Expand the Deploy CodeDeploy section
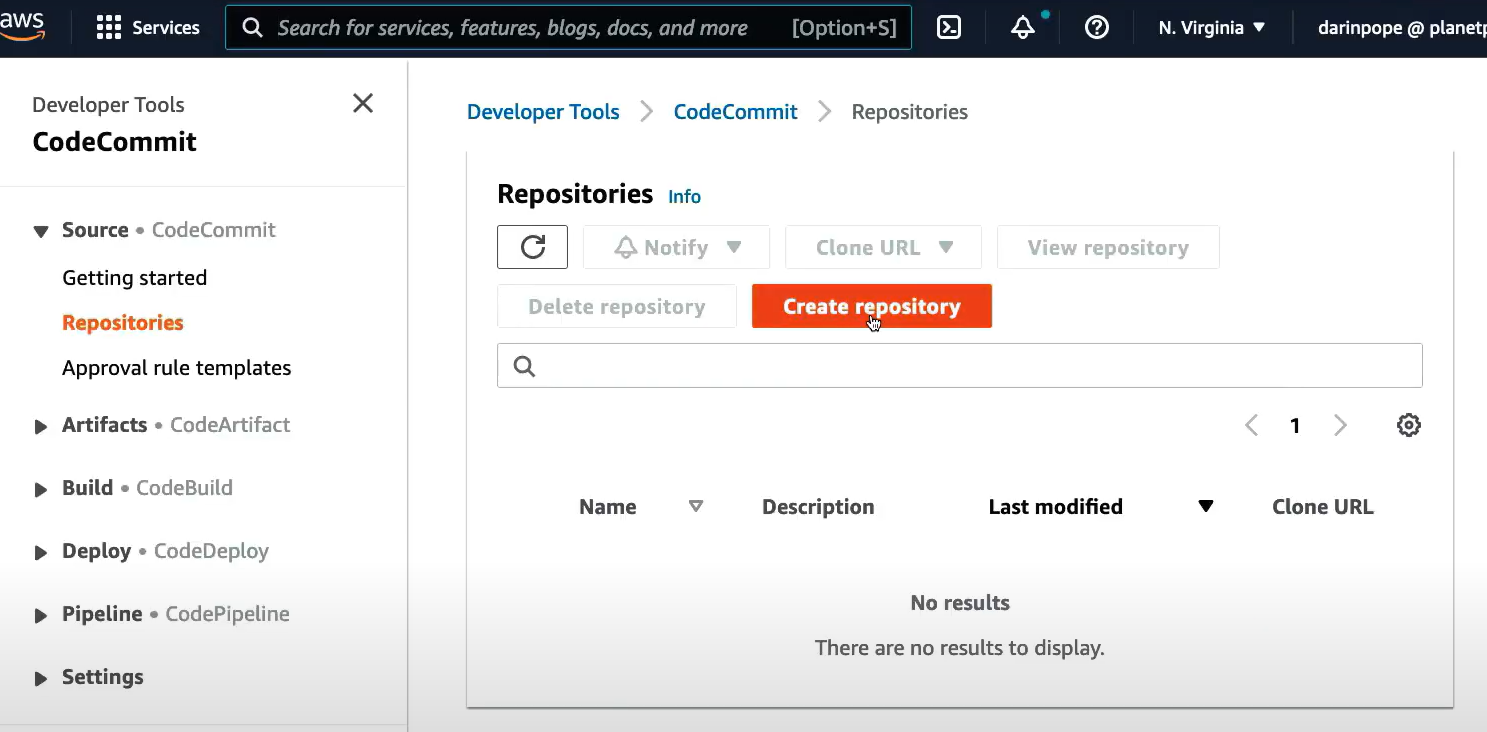 [x=40, y=552]
